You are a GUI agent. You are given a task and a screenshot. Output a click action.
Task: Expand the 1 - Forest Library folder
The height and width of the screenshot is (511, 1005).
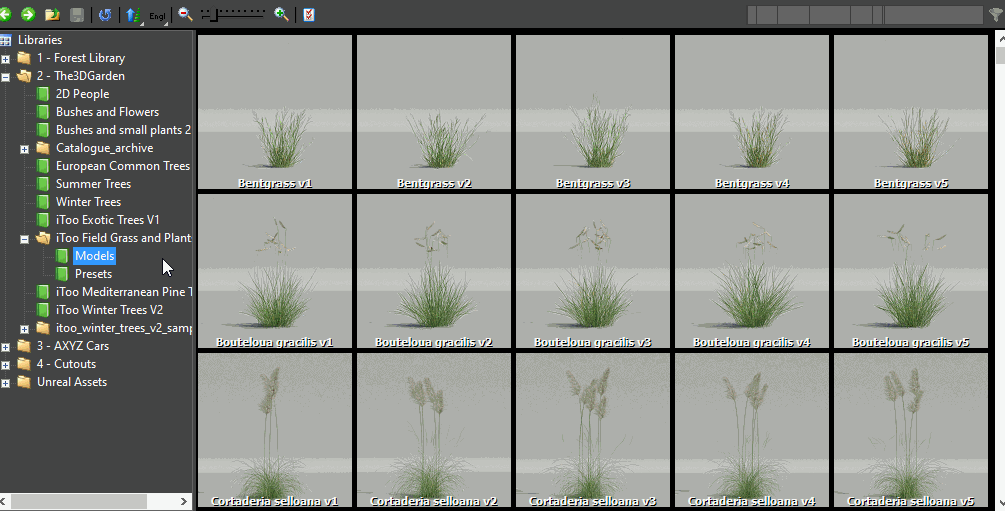[x=6, y=59]
